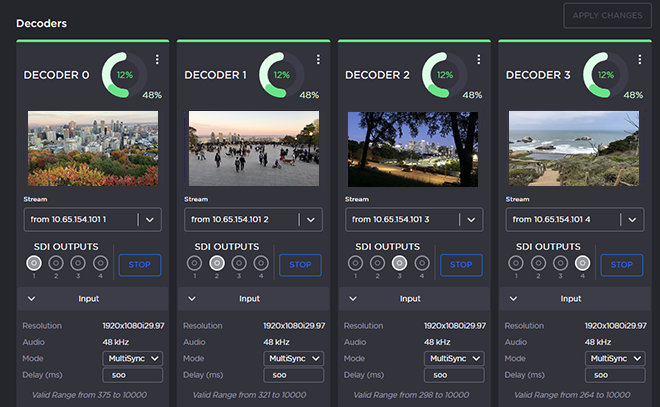Collapse the Input section of Decoder 0
The image size is (660, 407).
click(31, 298)
